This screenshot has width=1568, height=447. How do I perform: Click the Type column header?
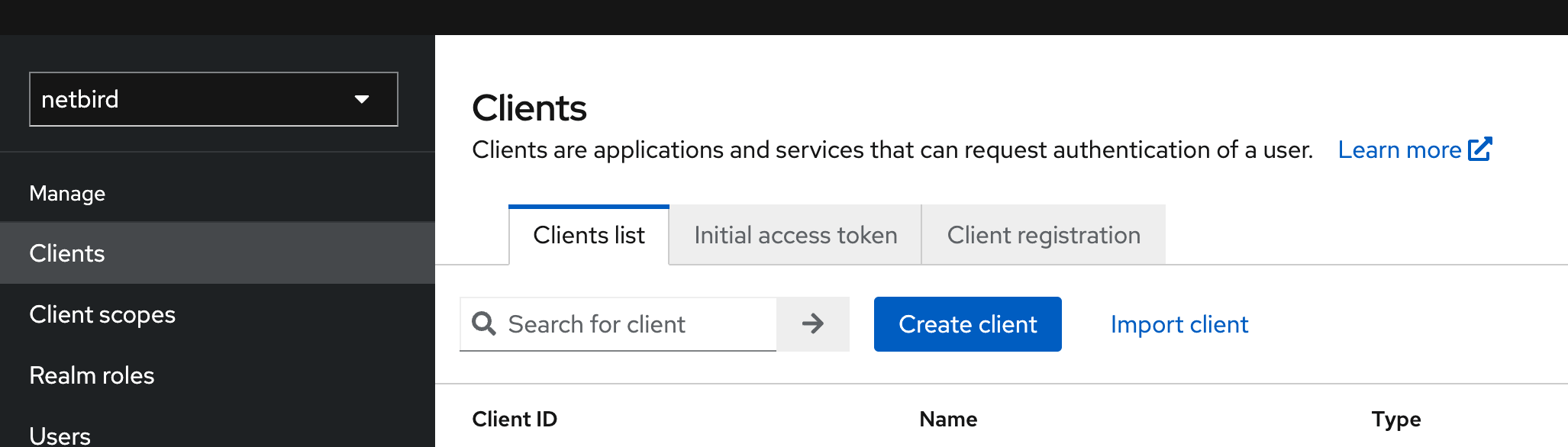click(1395, 419)
